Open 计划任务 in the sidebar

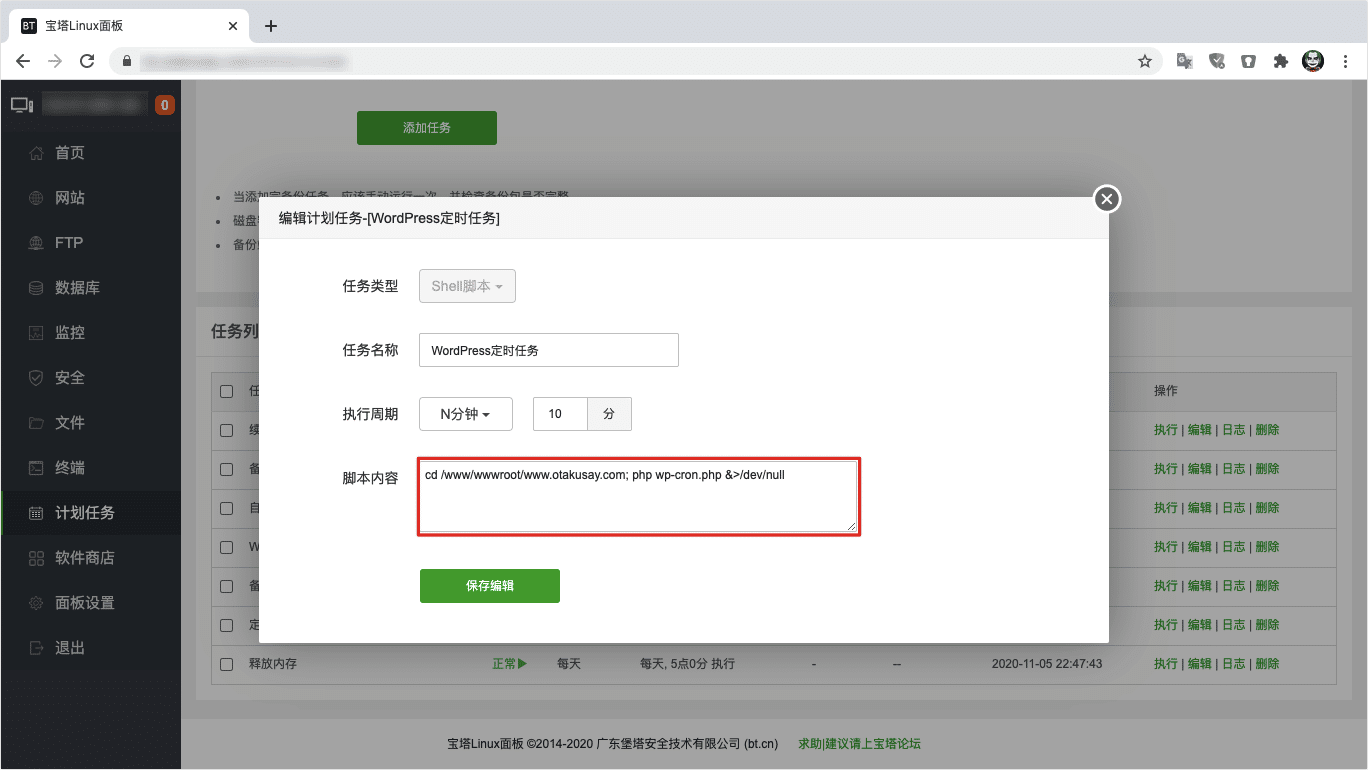click(91, 513)
